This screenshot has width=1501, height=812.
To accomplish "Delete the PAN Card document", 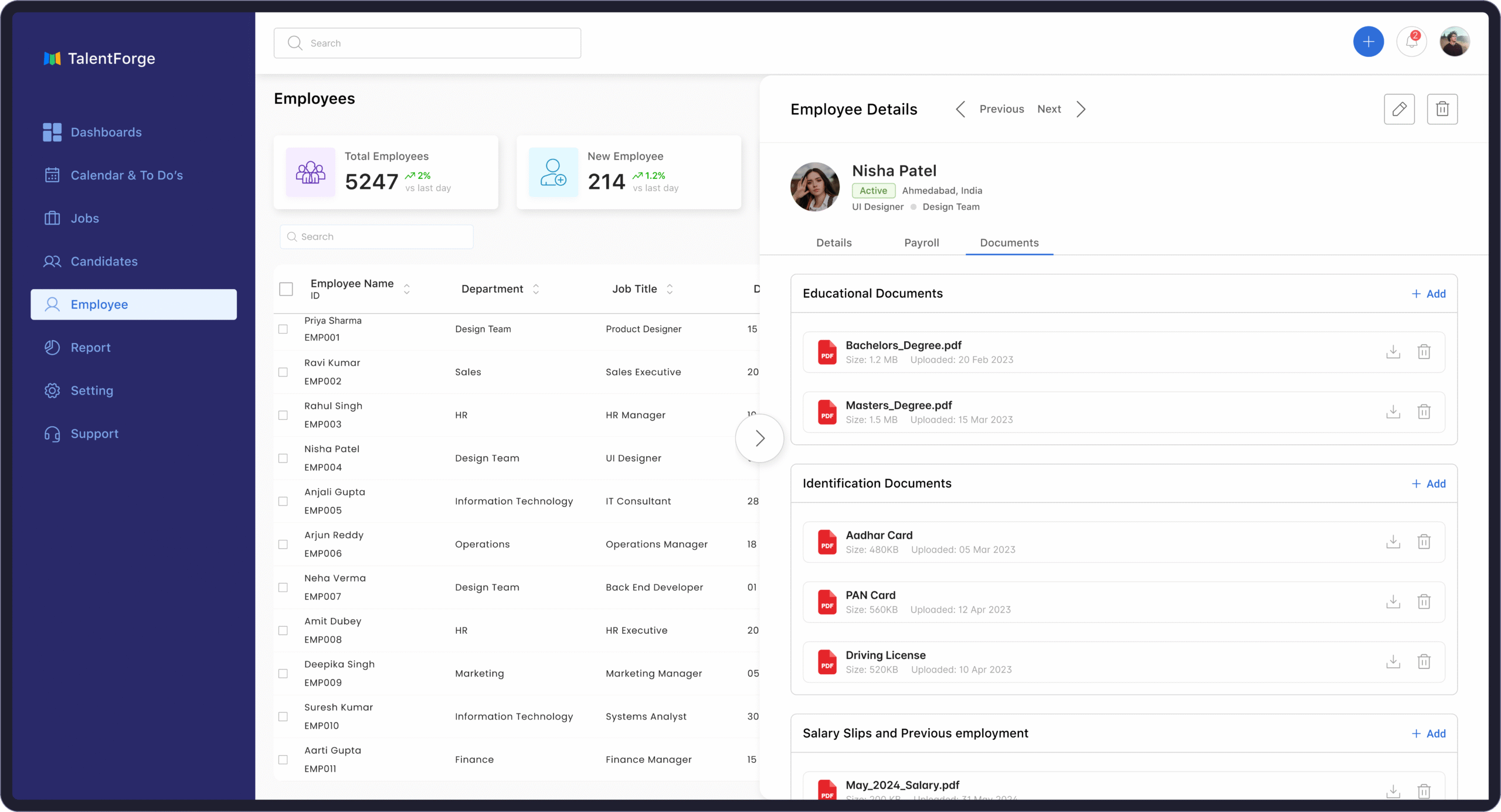I will click(x=1424, y=602).
